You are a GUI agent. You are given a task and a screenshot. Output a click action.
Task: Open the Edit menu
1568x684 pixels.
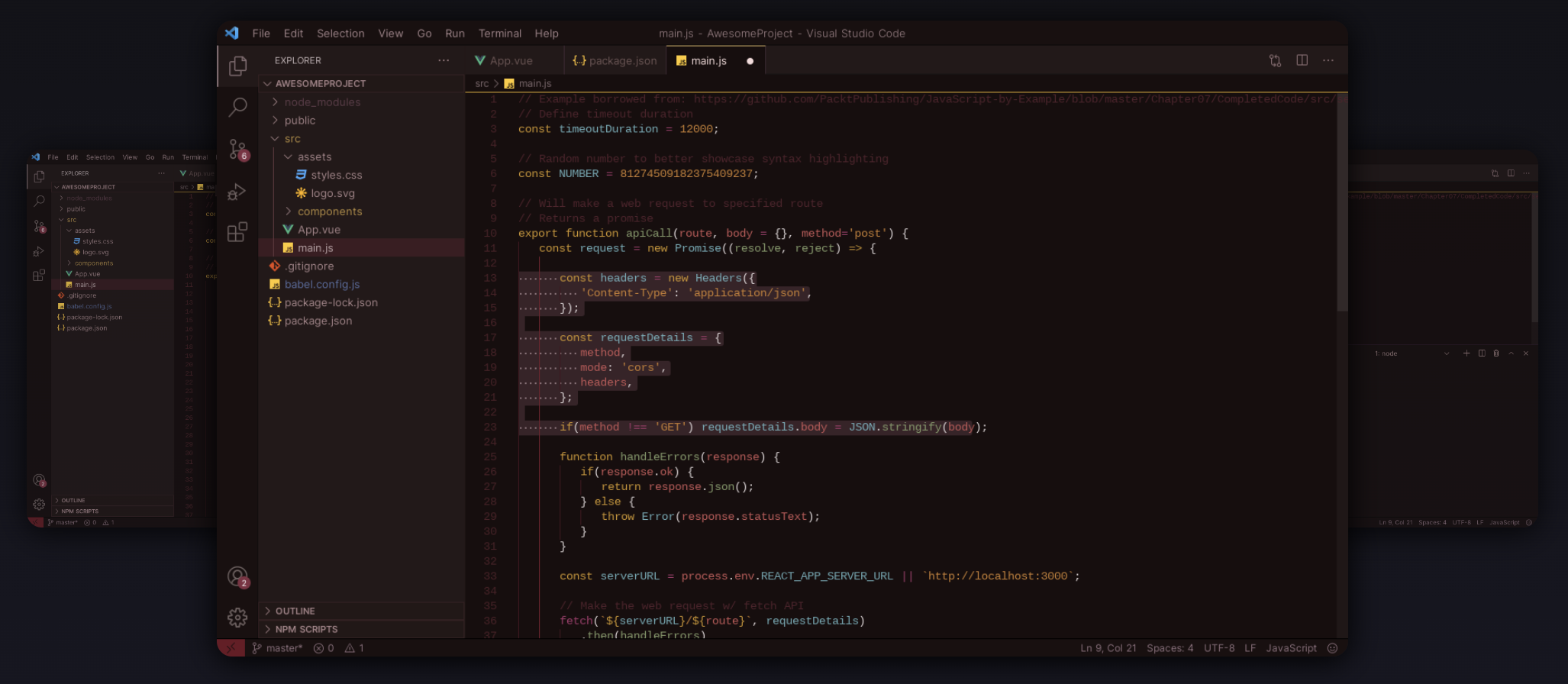[x=293, y=34]
